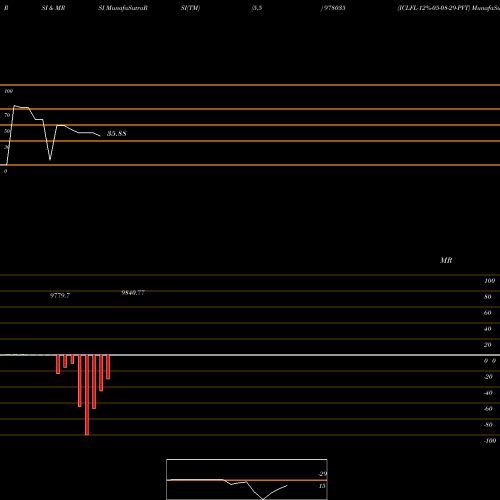The image size is (500, 500).
Task: Click the price label 9840.77
Action: click(x=133, y=292)
